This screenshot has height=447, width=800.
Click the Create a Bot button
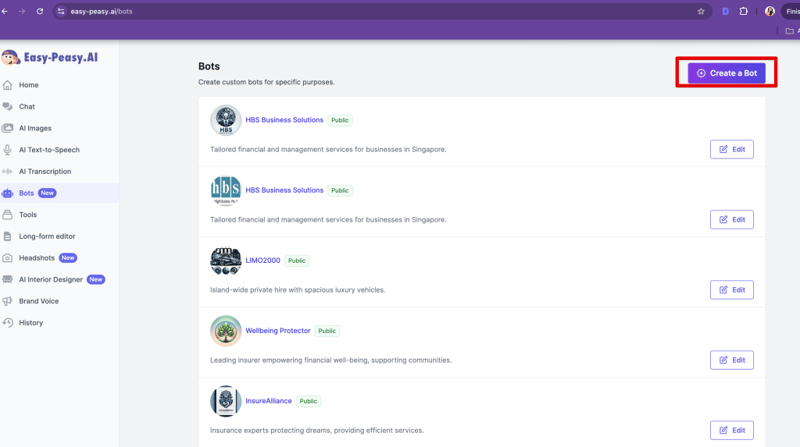coord(727,73)
